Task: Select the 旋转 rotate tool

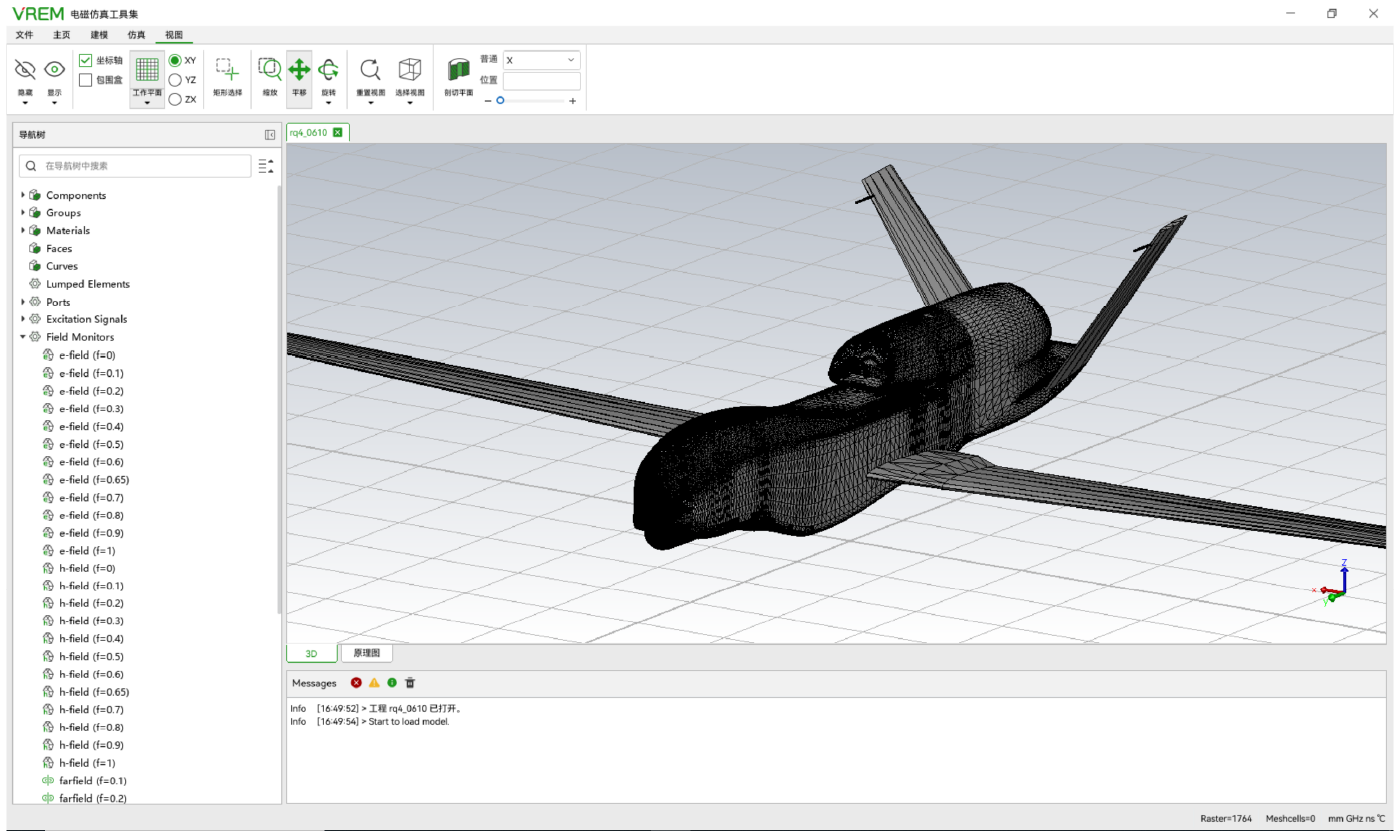Action: 328,69
